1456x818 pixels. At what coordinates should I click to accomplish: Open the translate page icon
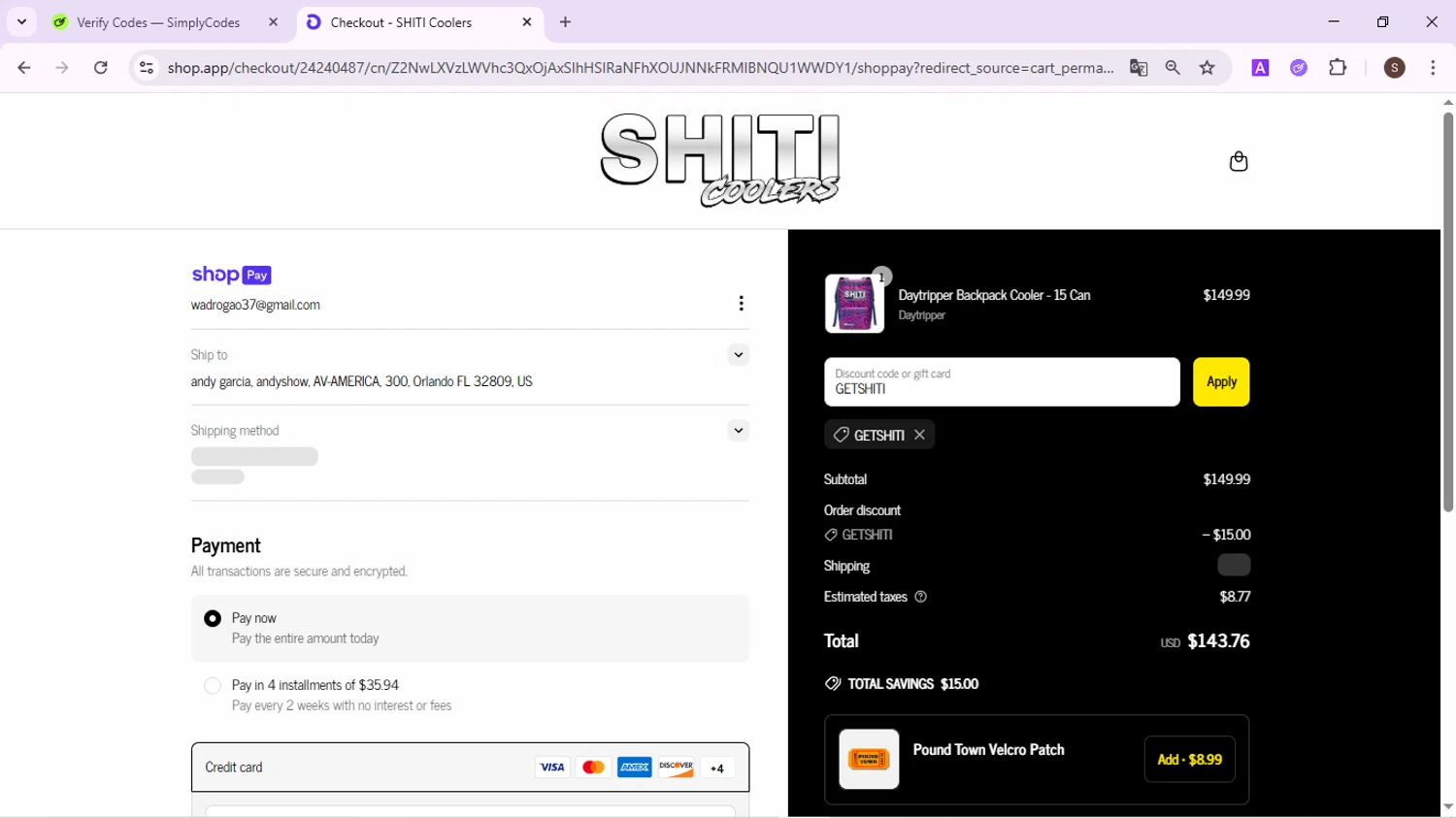click(x=1139, y=68)
